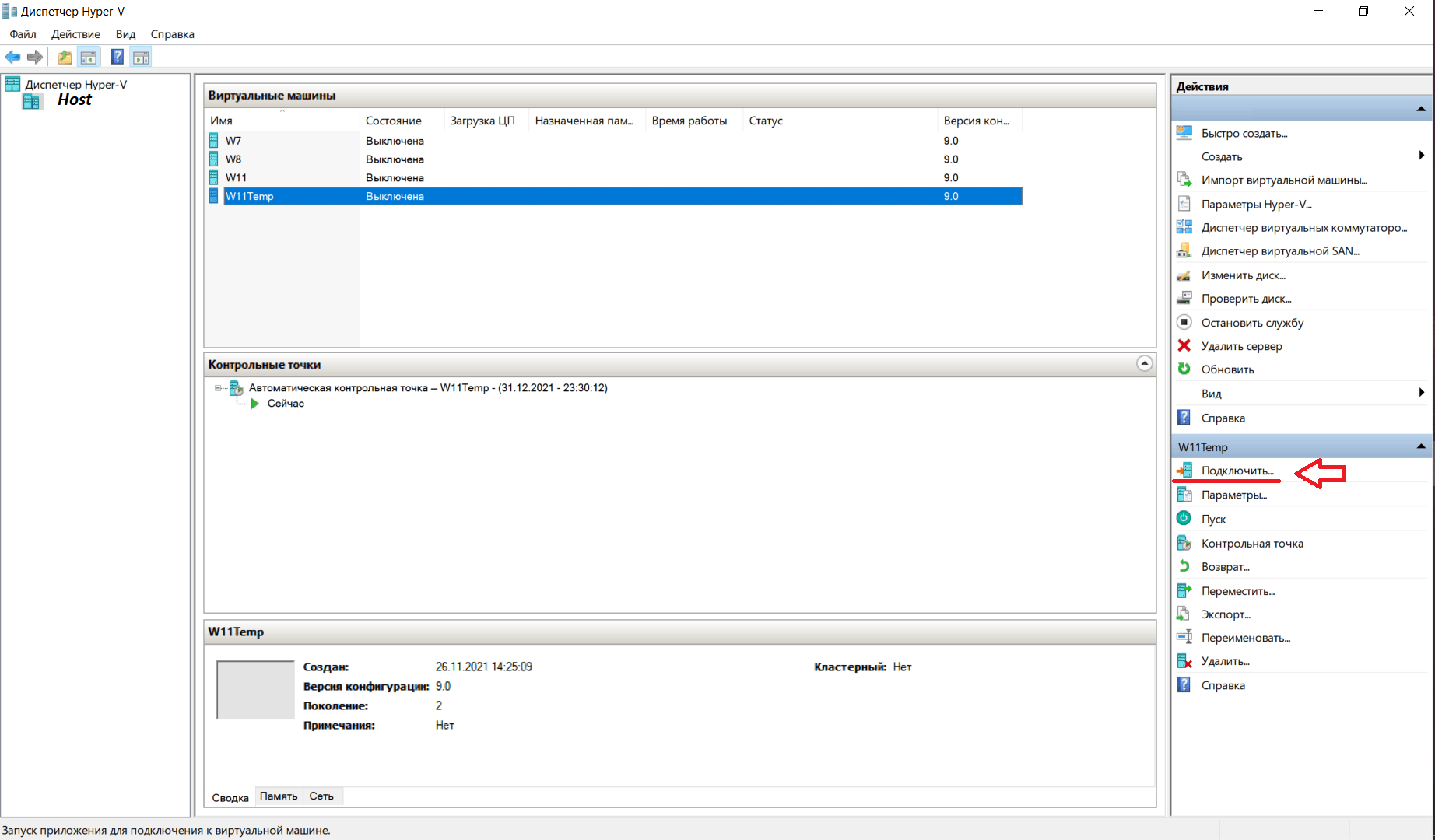This screenshot has height=840, width=1435.
Task: Collapse the Контрольные точки panel
Action: tap(1145, 363)
